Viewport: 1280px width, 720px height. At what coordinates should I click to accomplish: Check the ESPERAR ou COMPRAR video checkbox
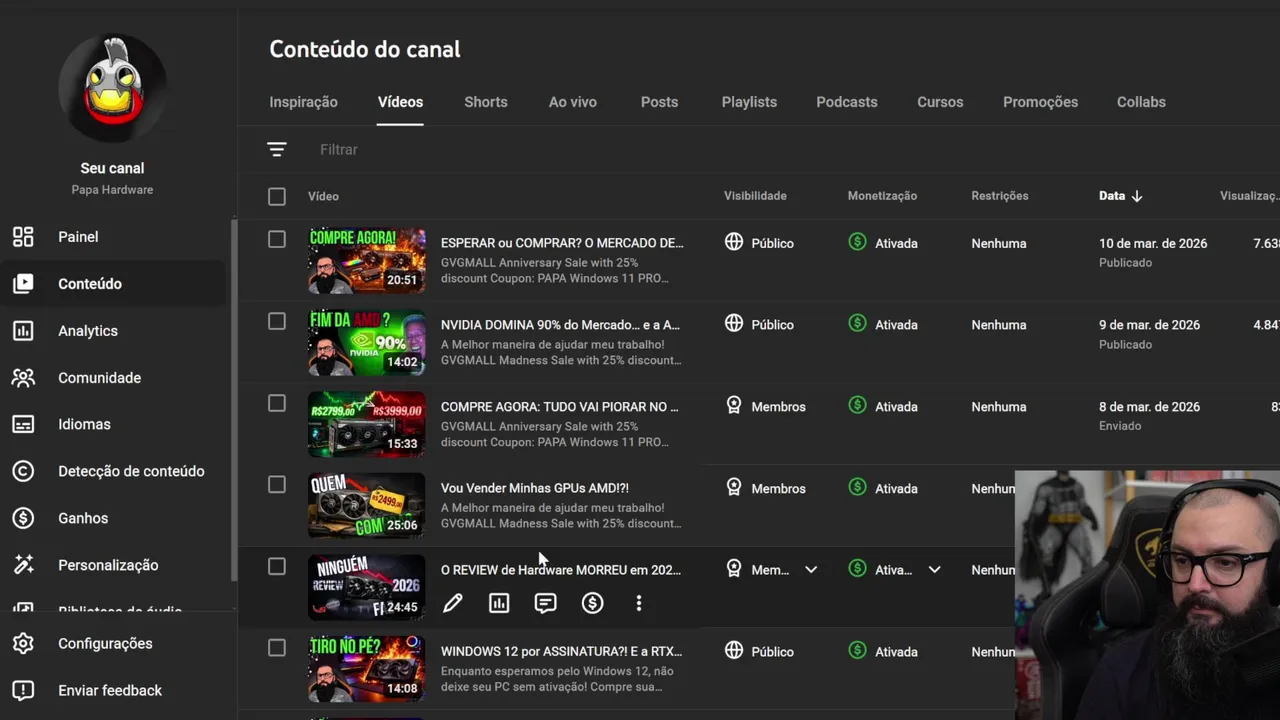tap(277, 240)
